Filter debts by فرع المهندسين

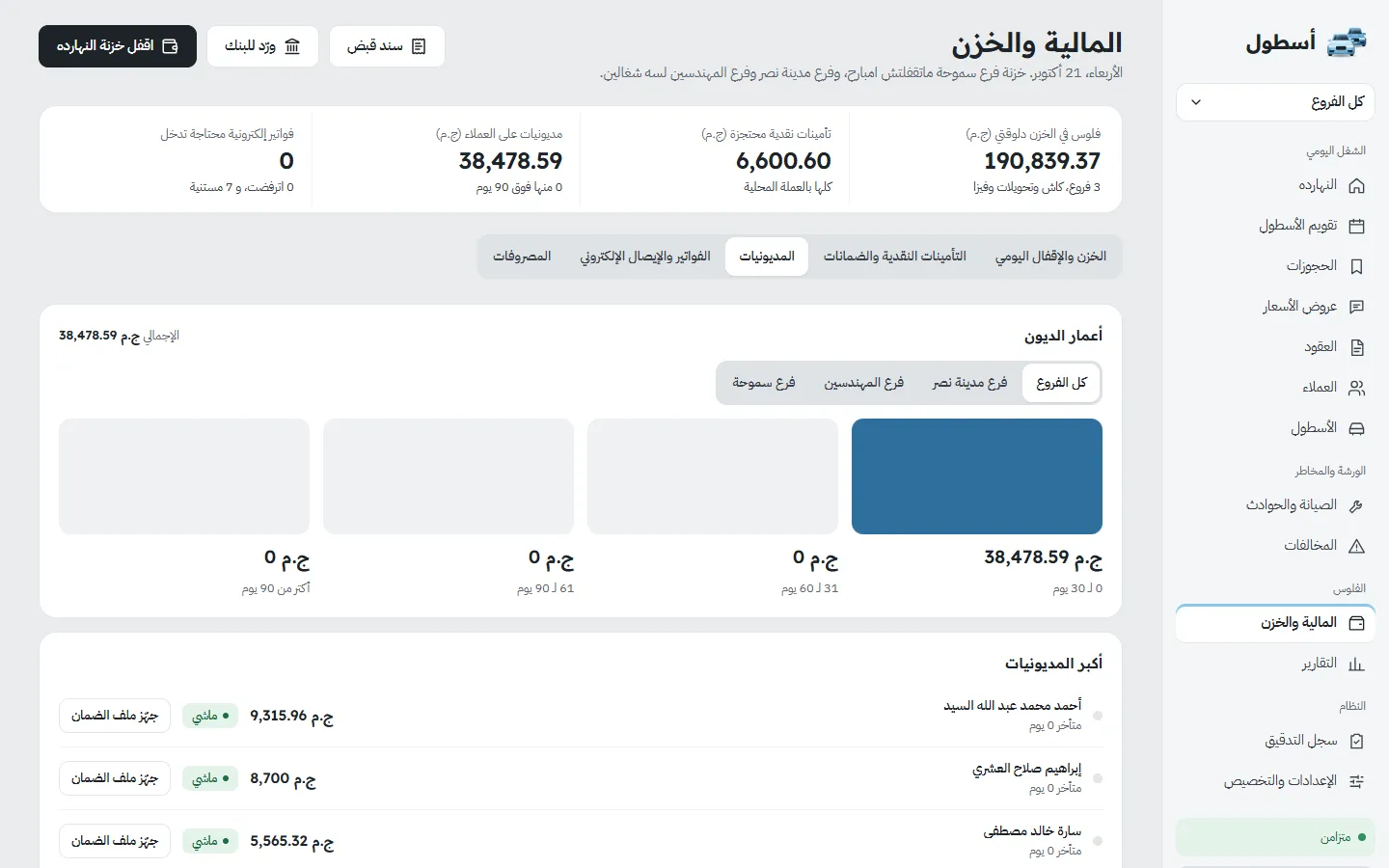coord(863,383)
